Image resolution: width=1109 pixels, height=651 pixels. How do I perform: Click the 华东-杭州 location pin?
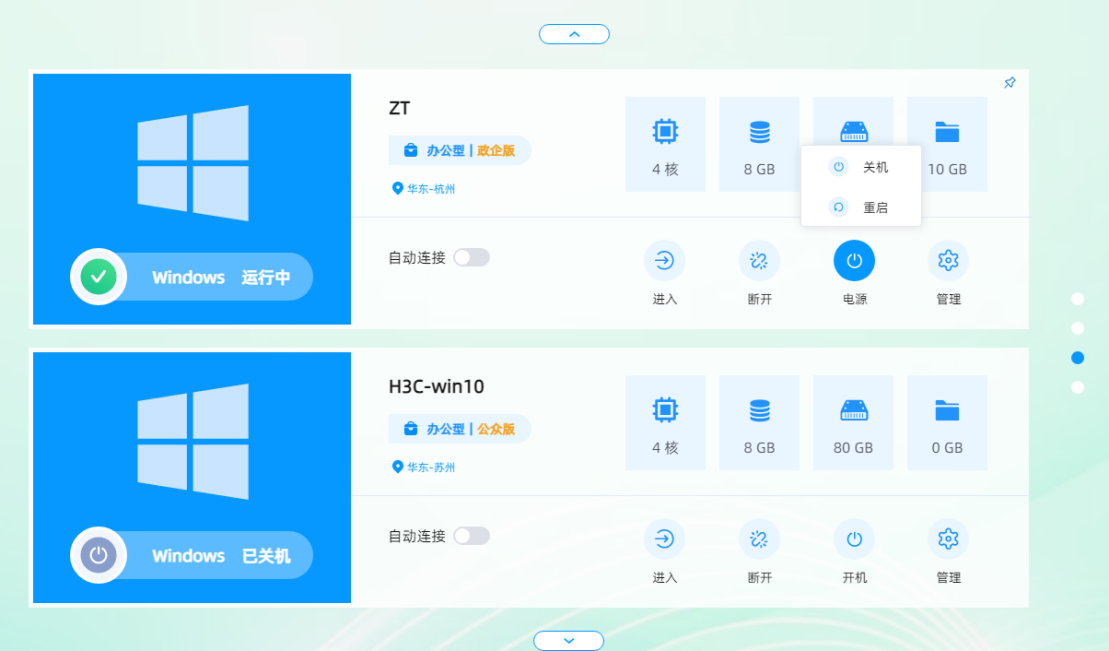(397, 188)
